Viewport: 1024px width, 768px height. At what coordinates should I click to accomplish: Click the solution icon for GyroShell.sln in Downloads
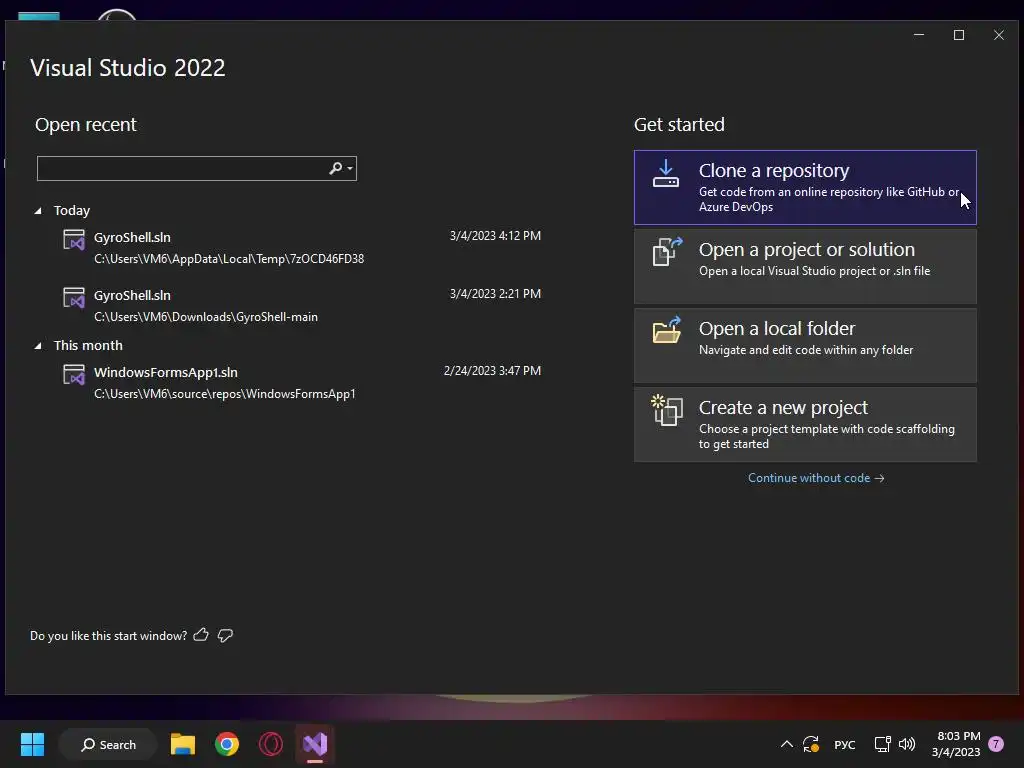tap(74, 298)
